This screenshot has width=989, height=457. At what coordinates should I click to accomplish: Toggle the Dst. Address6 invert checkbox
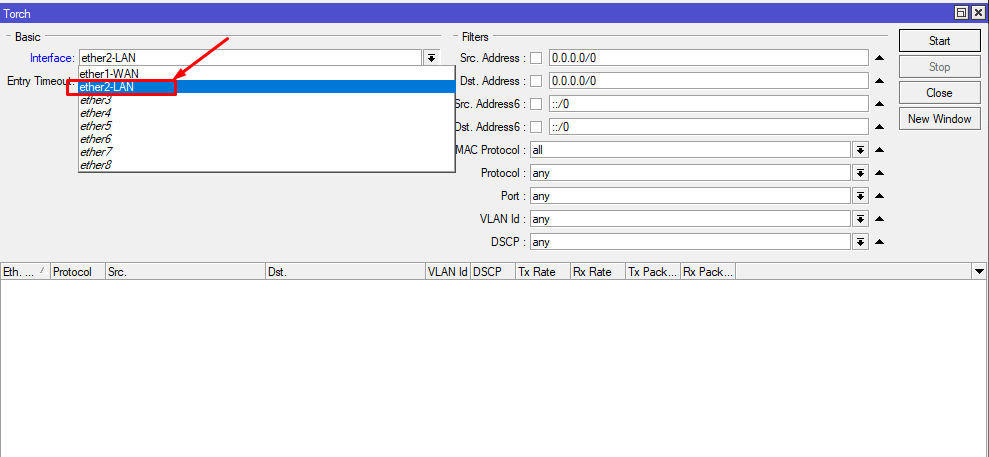point(535,127)
